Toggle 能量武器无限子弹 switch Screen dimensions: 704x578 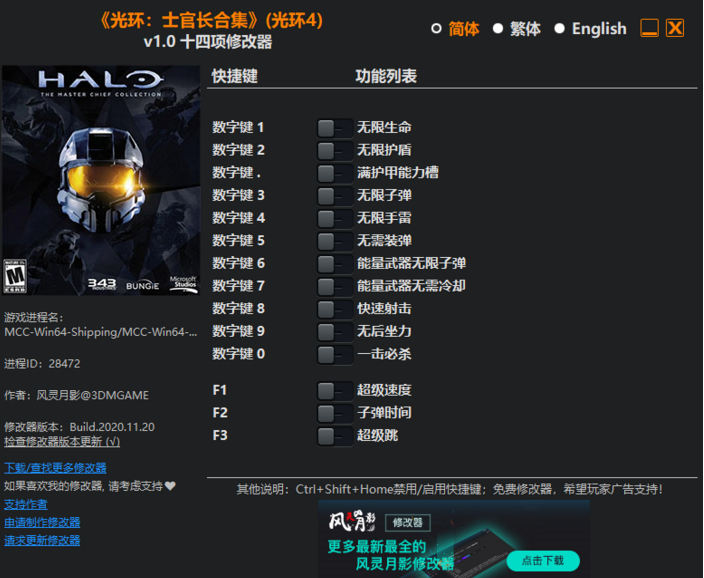coord(335,264)
